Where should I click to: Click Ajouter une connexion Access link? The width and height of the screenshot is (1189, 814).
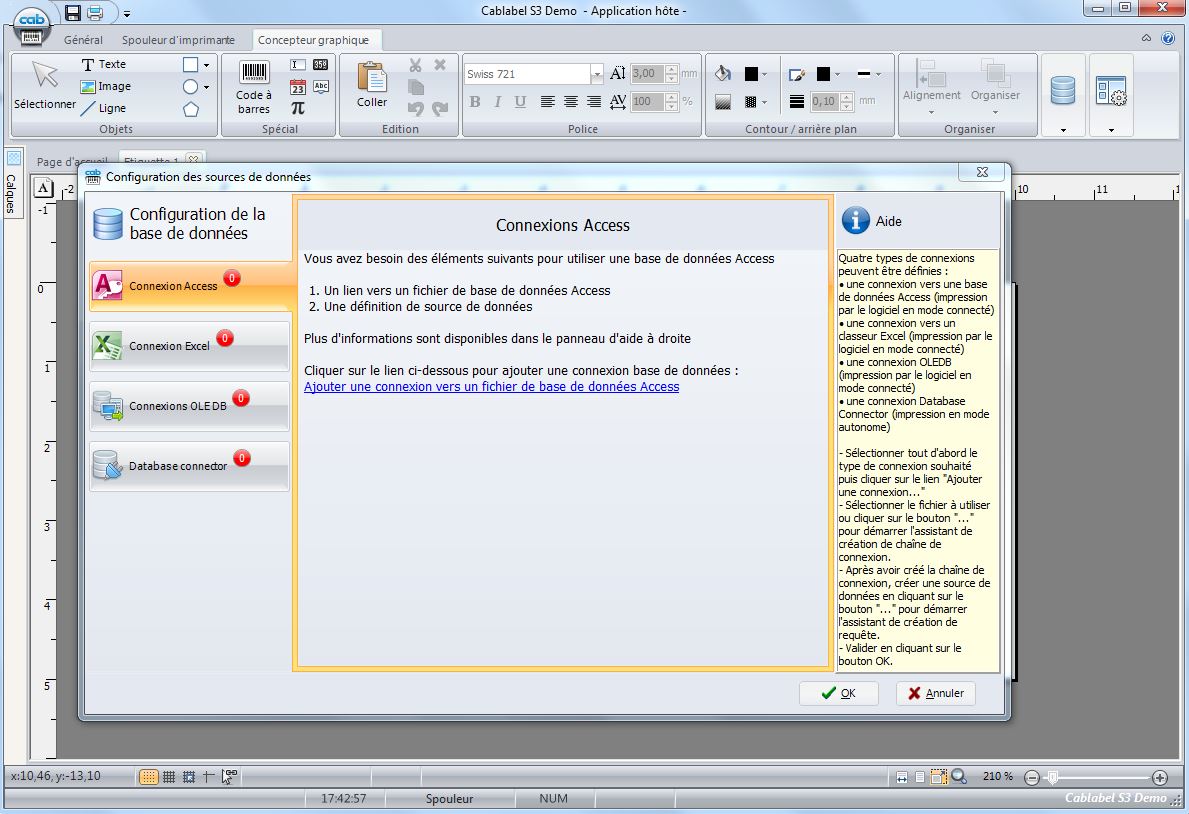click(x=491, y=386)
